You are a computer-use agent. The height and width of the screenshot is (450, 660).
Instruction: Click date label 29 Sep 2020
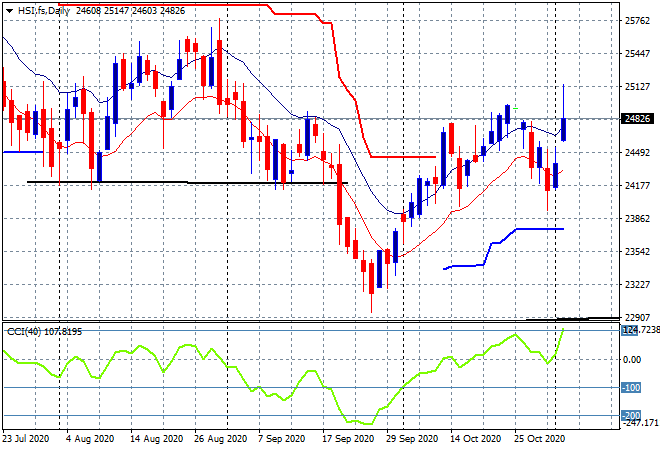[412, 439]
